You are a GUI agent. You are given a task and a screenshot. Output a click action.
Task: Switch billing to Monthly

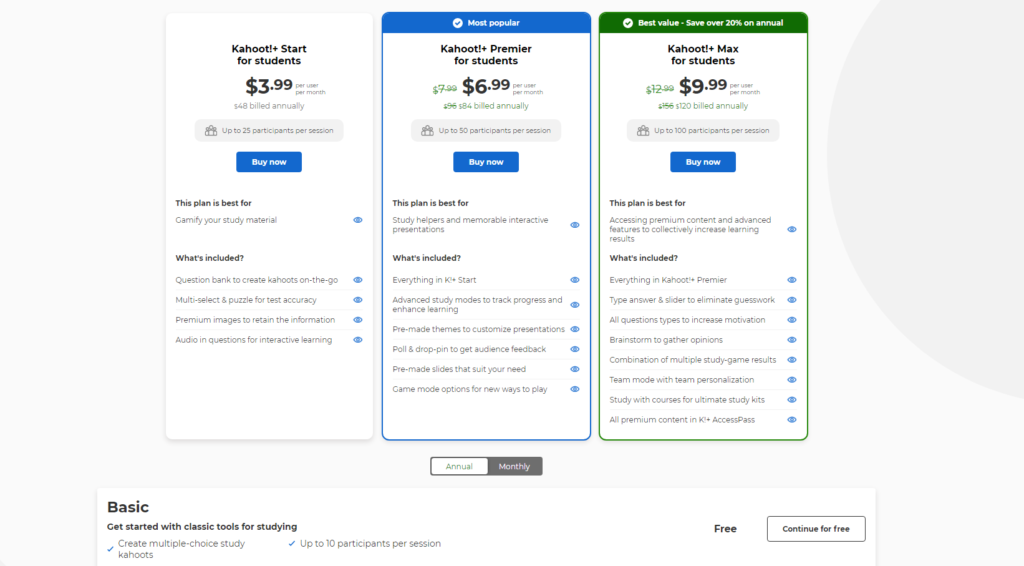(x=515, y=466)
